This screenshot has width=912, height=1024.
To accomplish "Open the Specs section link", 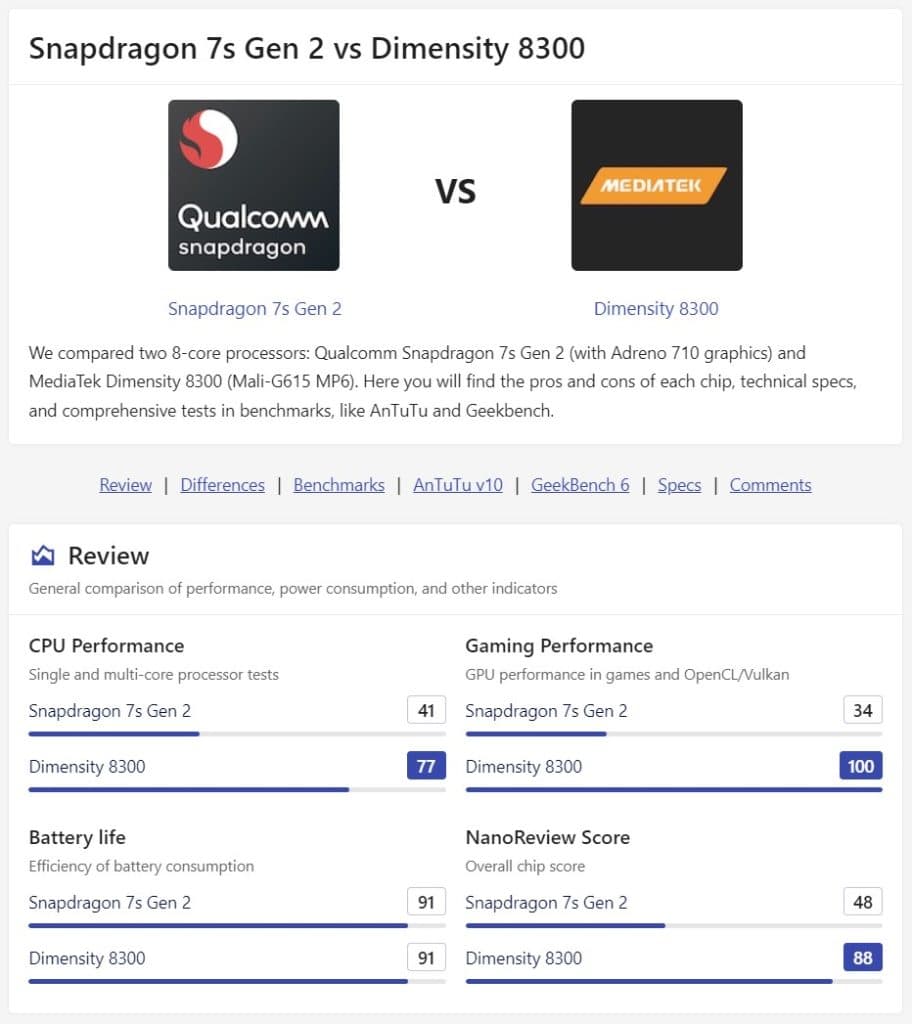I will (x=679, y=485).
